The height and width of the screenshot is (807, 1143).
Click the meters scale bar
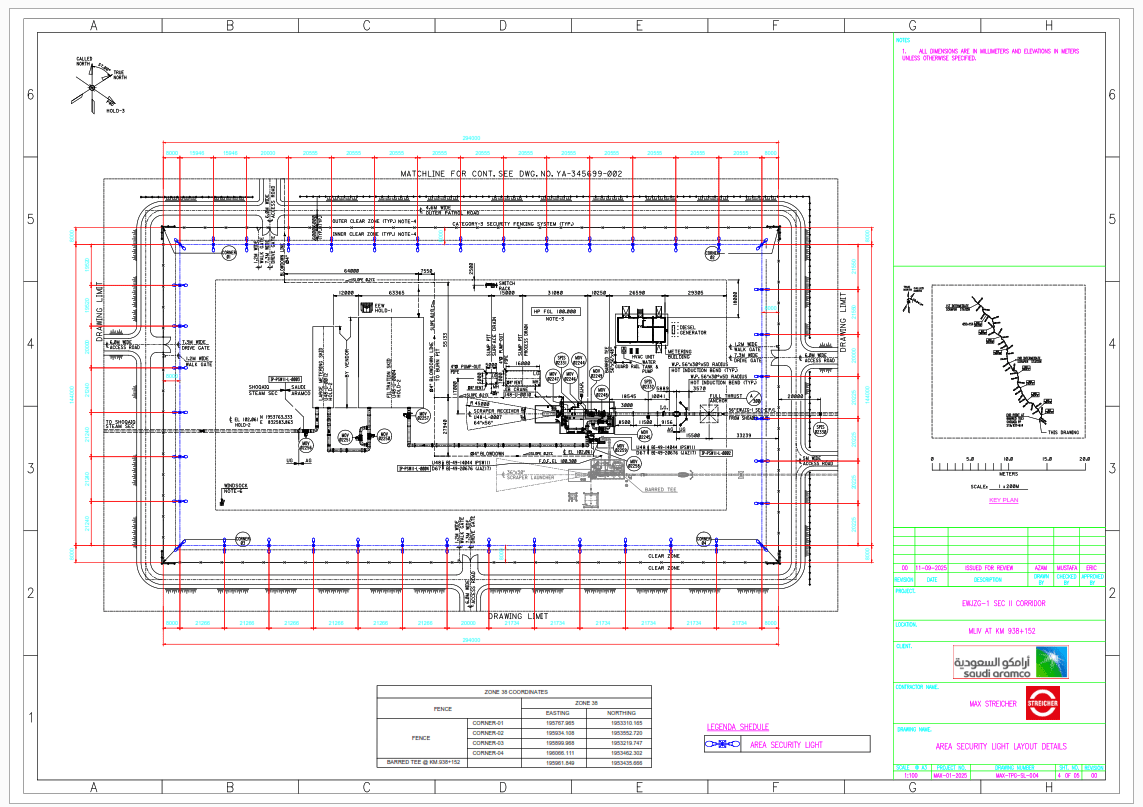coord(1010,465)
